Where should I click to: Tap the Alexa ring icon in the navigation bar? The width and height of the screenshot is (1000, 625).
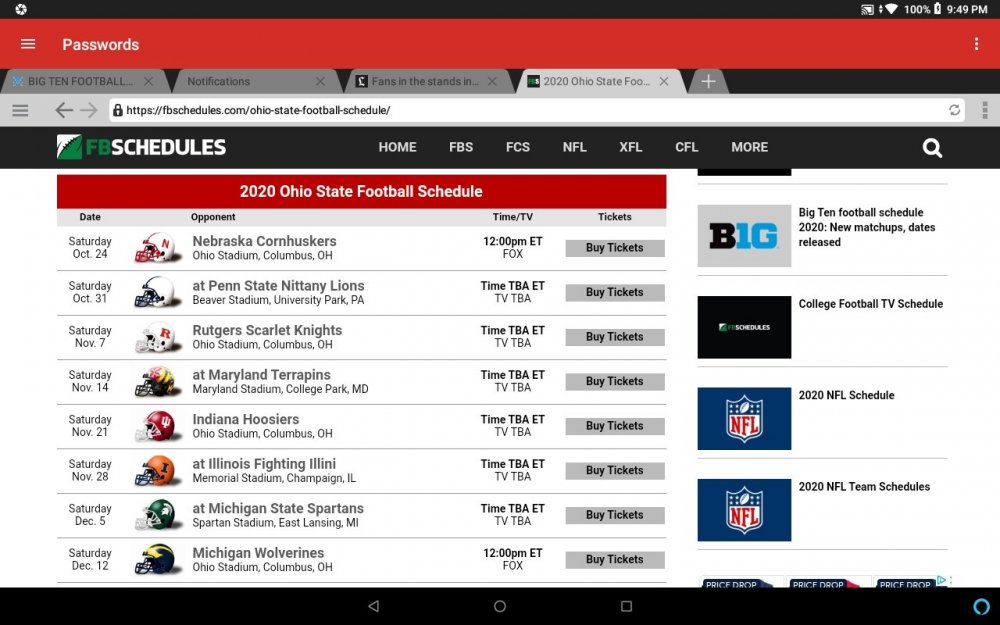[x=982, y=606]
